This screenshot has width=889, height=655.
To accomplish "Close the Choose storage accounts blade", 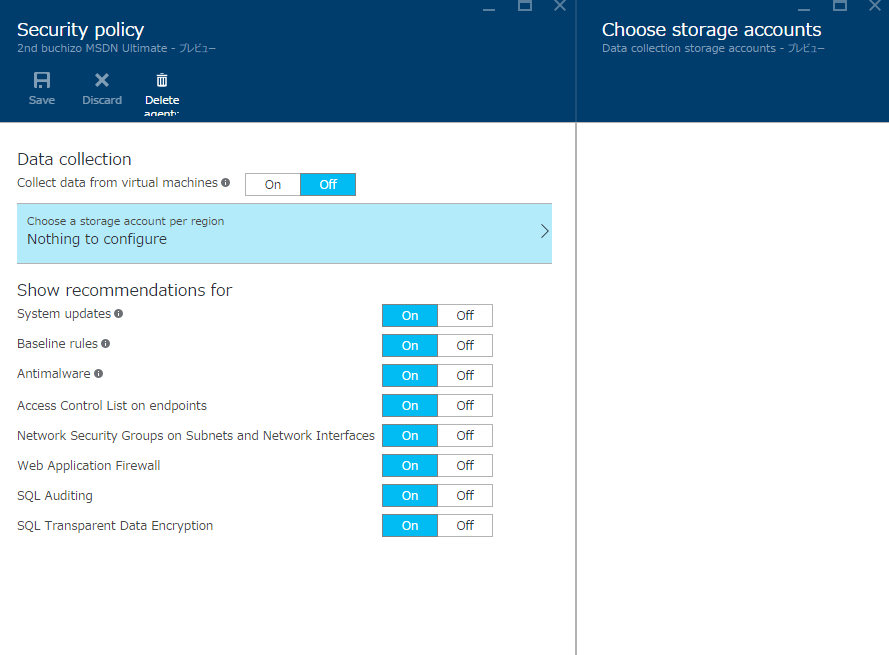I will click(875, 6).
